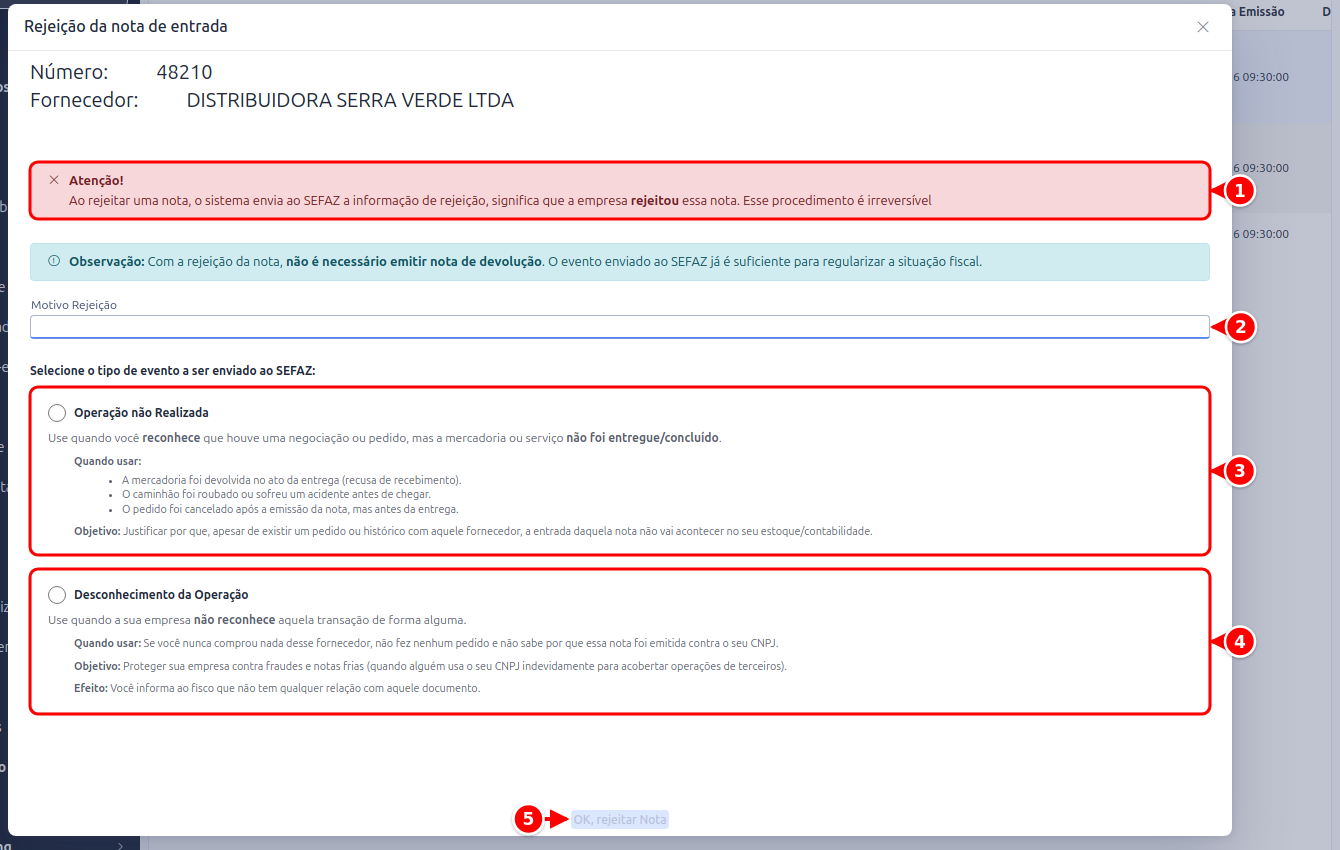Select the Desconhecimento da Operação radio button

(57, 595)
